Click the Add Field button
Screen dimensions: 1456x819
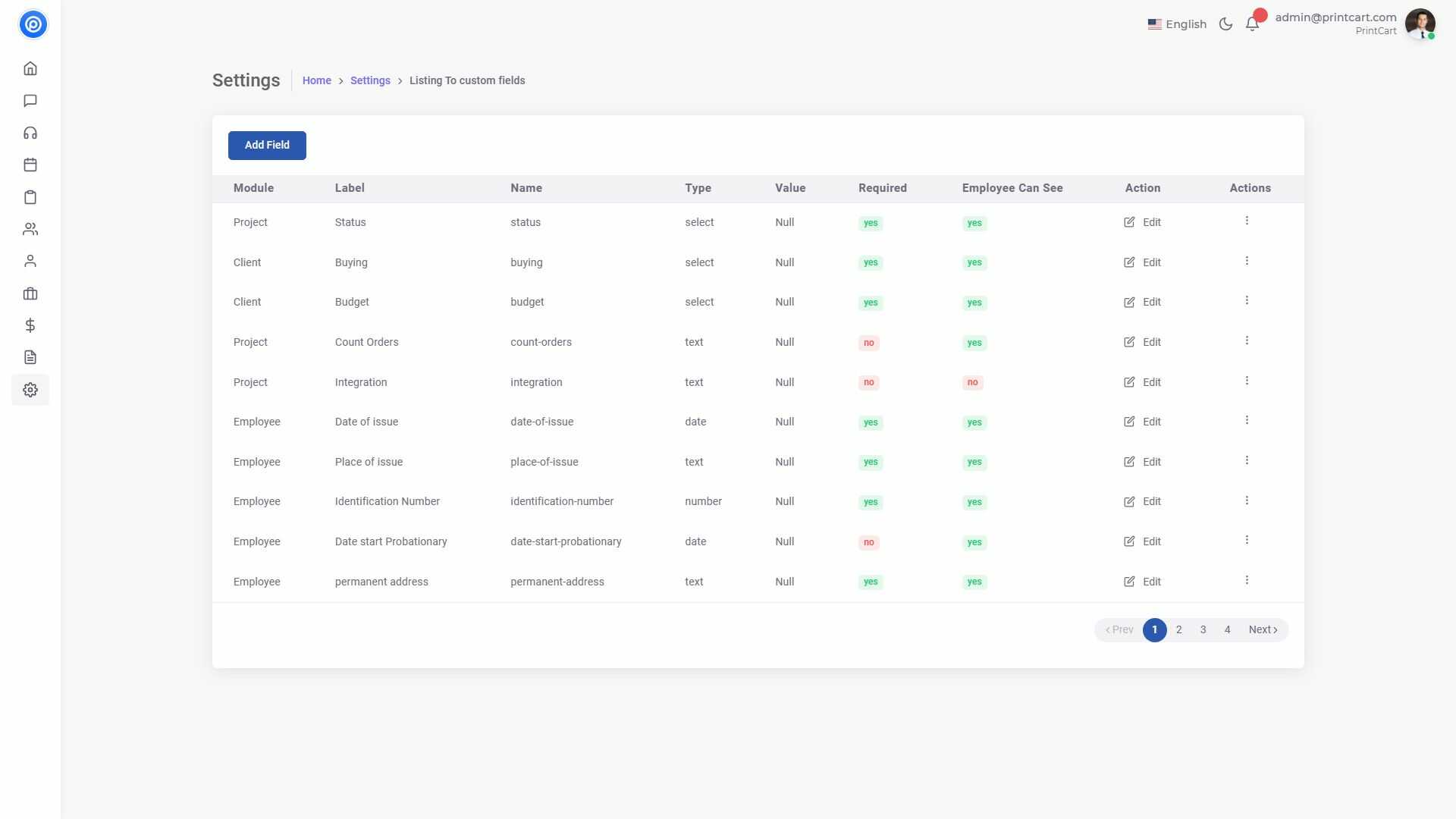[267, 145]
